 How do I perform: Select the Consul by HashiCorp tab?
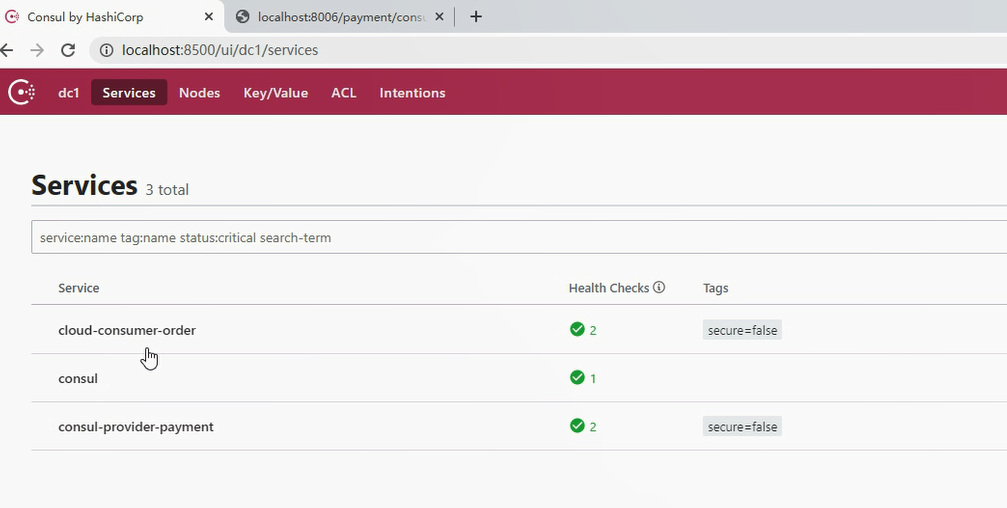click(112, 17)
